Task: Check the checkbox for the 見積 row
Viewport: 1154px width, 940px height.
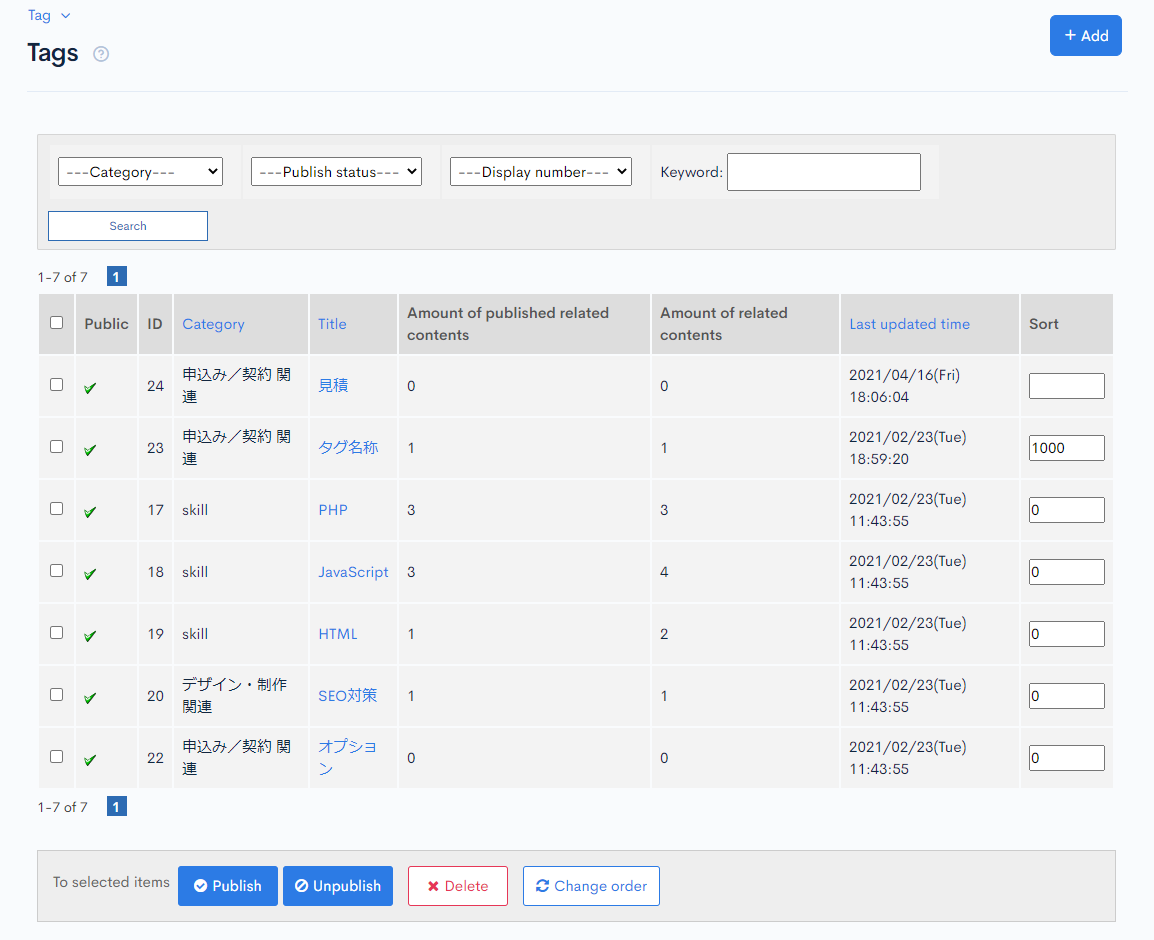Action: pyautogui.click(x=57, y=384)
